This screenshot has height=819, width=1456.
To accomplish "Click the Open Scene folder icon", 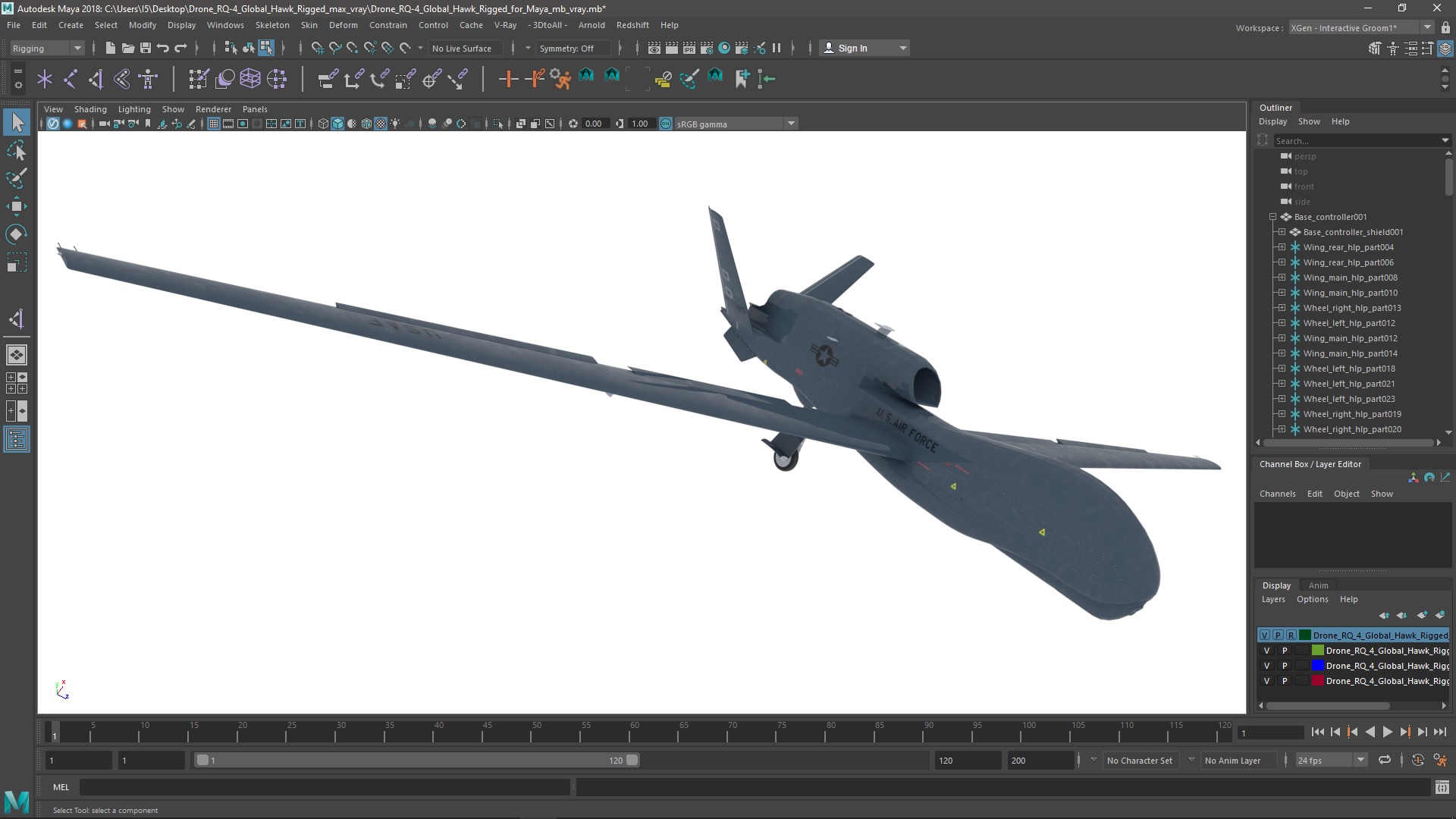I will [127, 48].
